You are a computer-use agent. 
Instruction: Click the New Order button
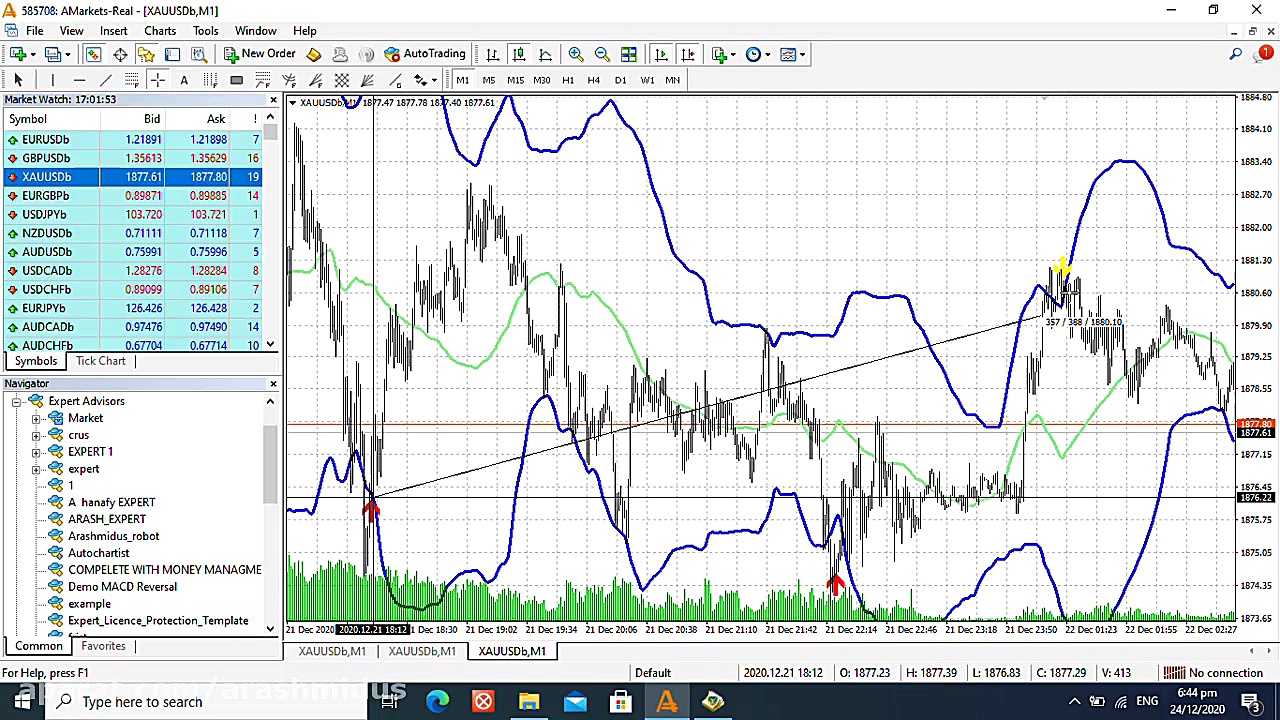coord(259,54)
